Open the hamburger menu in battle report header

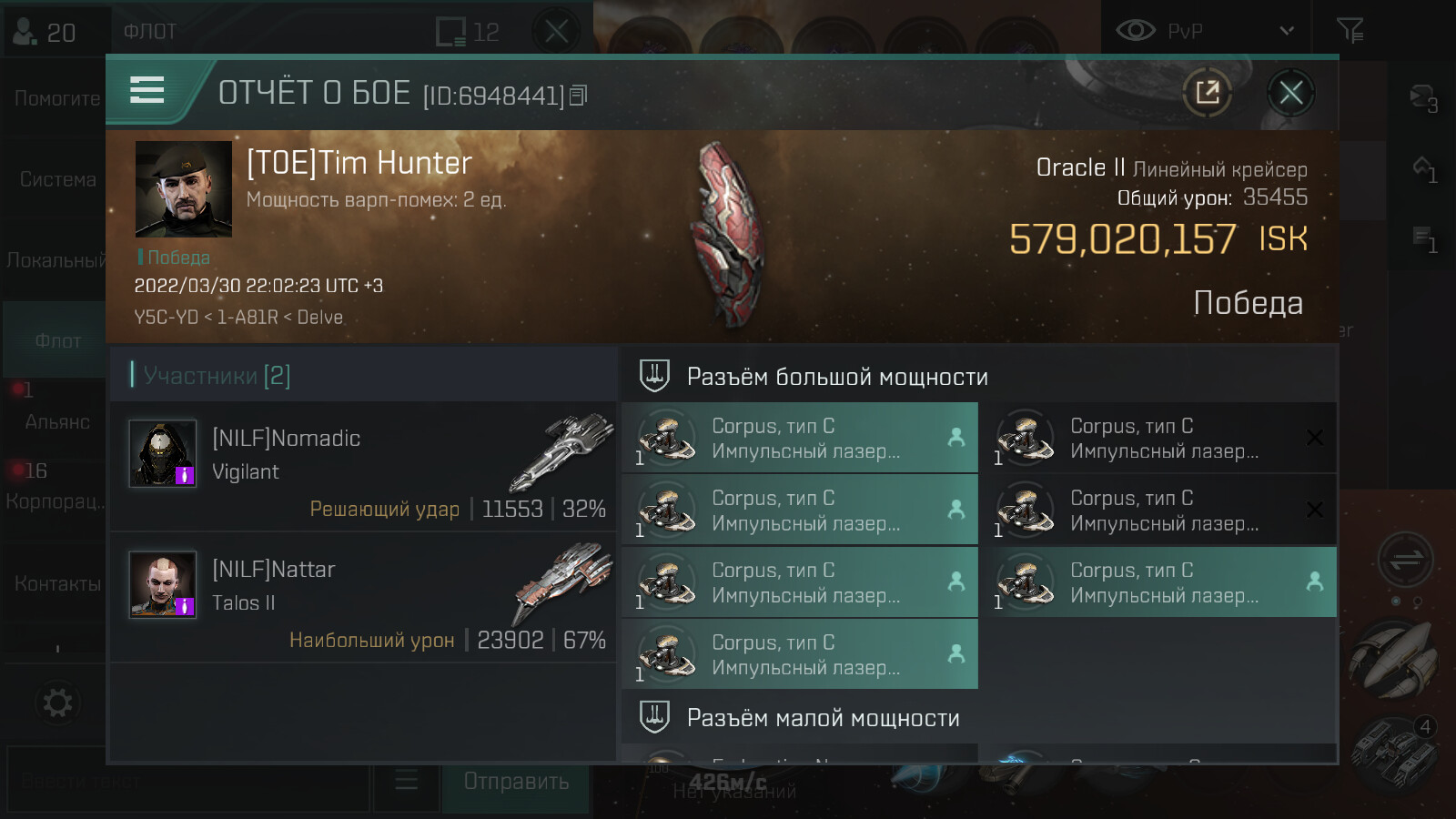pyautogui.click(x=147, y=90)
